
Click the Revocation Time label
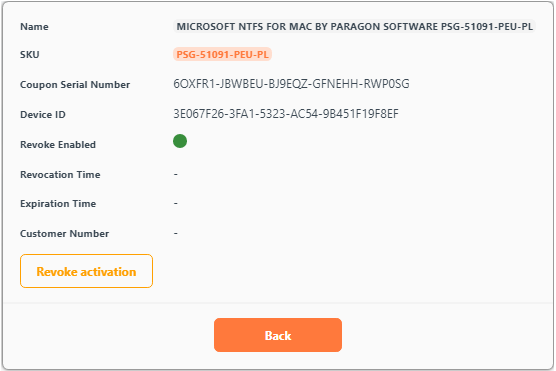(60, 175)
